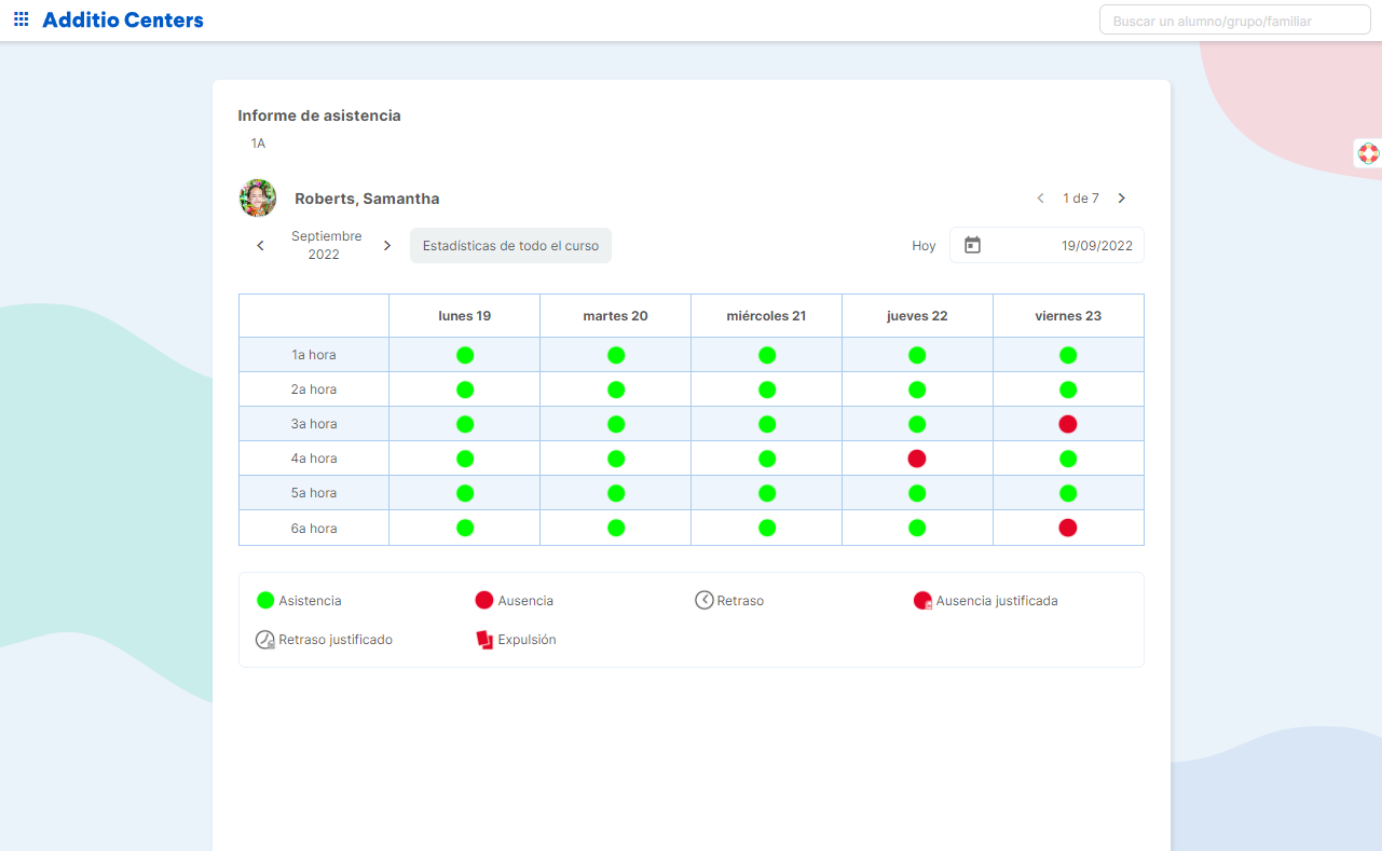The width and height of the screenshot is (1382, 851).
Task: Click the Ausencia justificada legend icon
Action: click(x=922, y=601)
